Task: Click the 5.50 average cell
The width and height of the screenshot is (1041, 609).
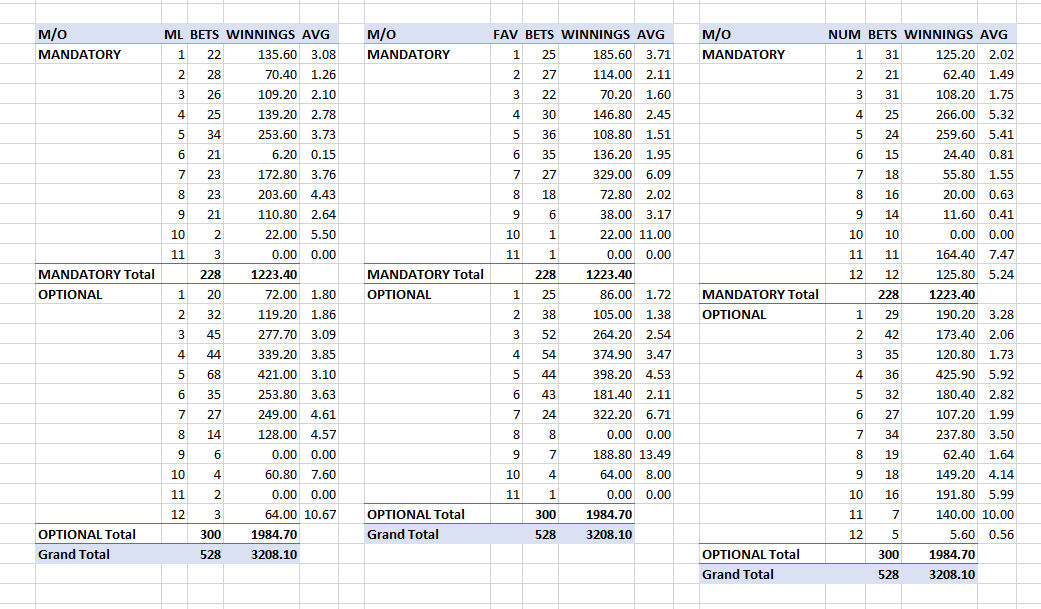Action: 323,234
